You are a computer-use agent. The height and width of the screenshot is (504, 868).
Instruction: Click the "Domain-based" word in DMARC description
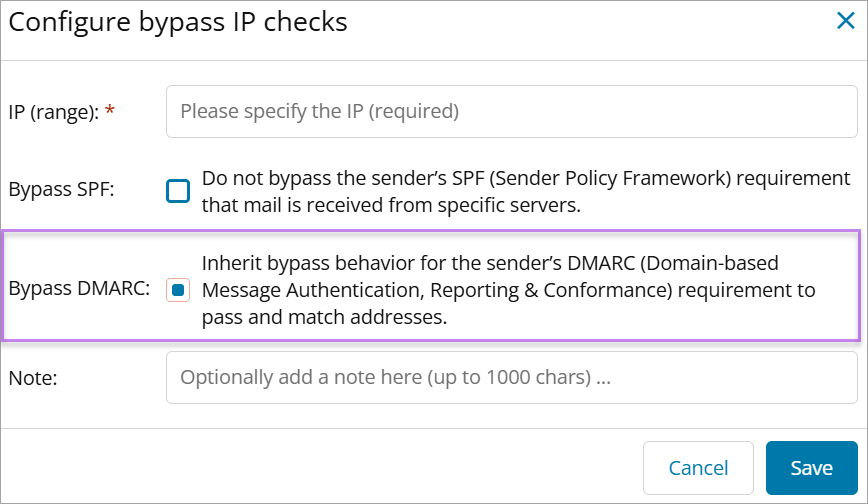[x=718, y=264]
